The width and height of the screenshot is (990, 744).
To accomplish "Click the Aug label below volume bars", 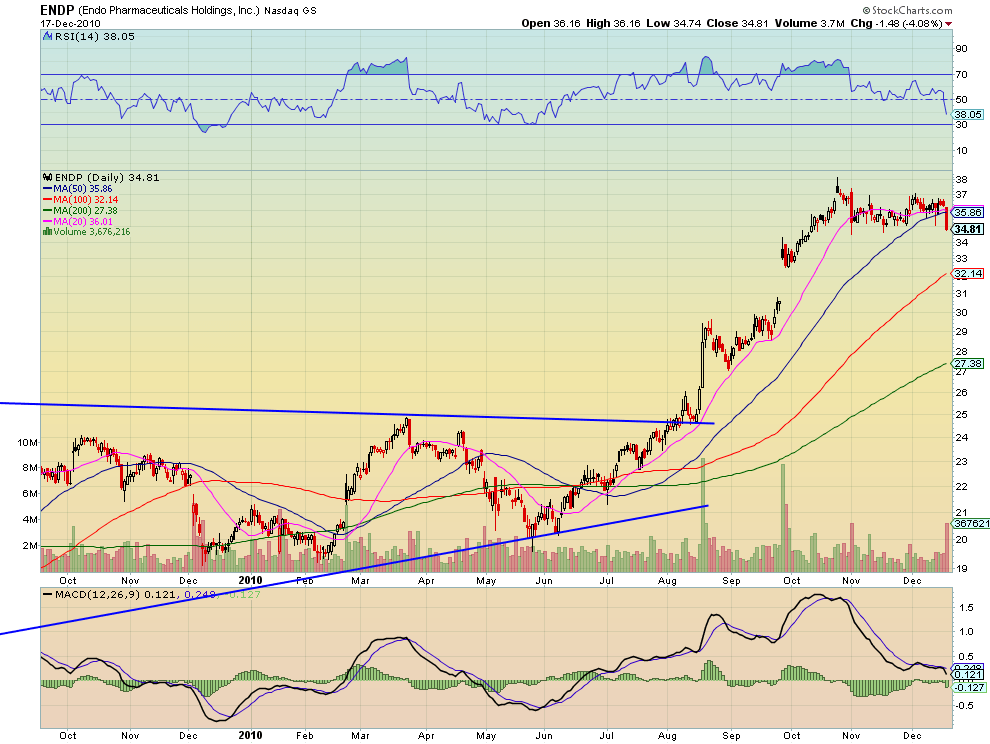I will pyautogui.click(x=667, y=580).
